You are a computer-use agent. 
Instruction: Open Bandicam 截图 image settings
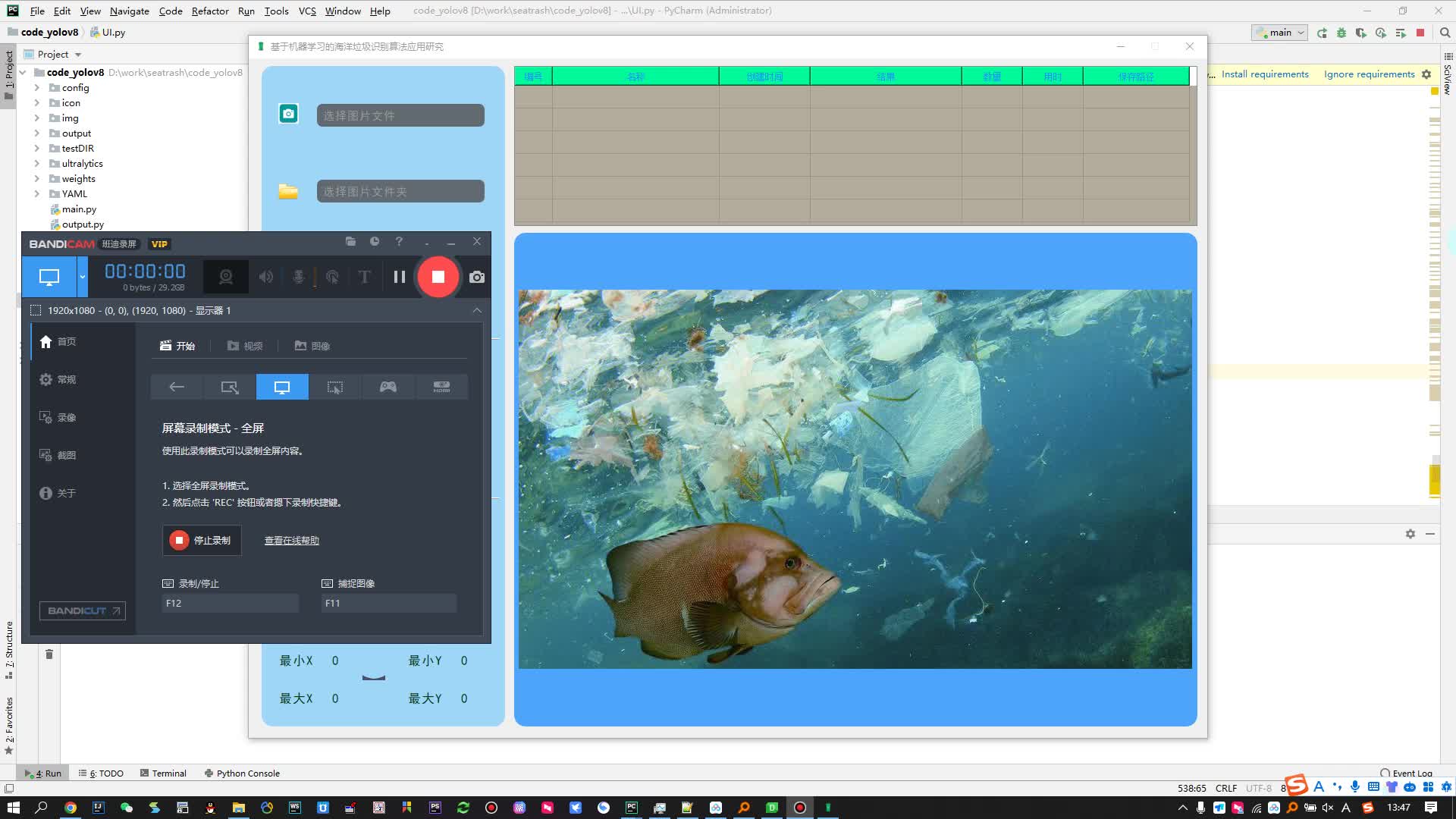point(58,455)
